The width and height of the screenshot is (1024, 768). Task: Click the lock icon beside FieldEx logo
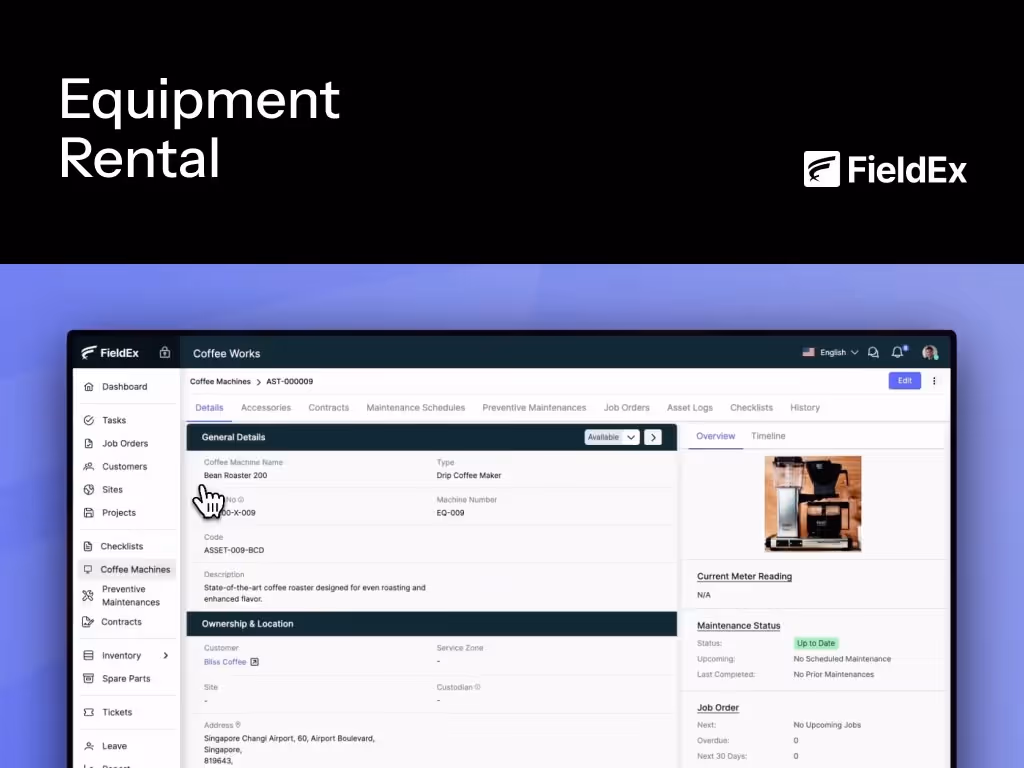[x=165, y=353]
